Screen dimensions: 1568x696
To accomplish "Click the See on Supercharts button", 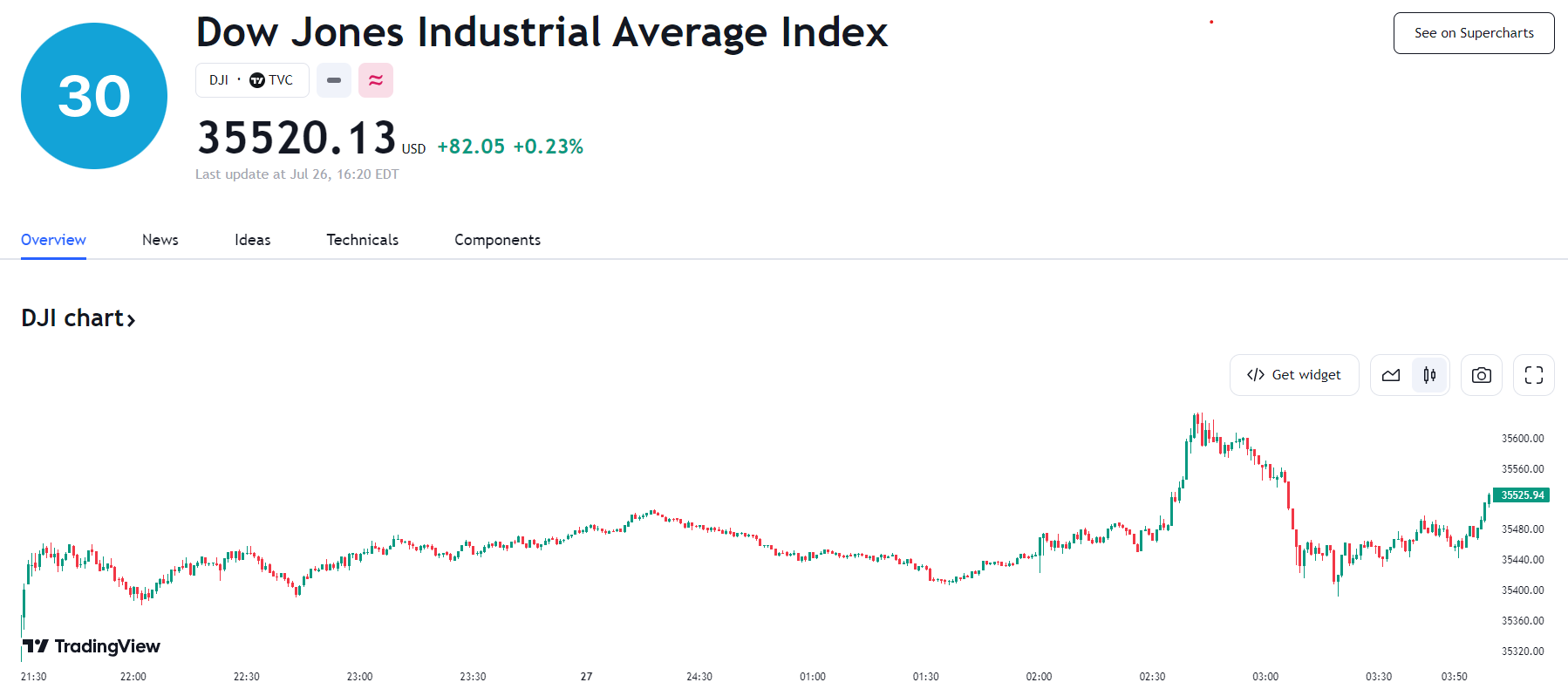I will [1474, 33].
